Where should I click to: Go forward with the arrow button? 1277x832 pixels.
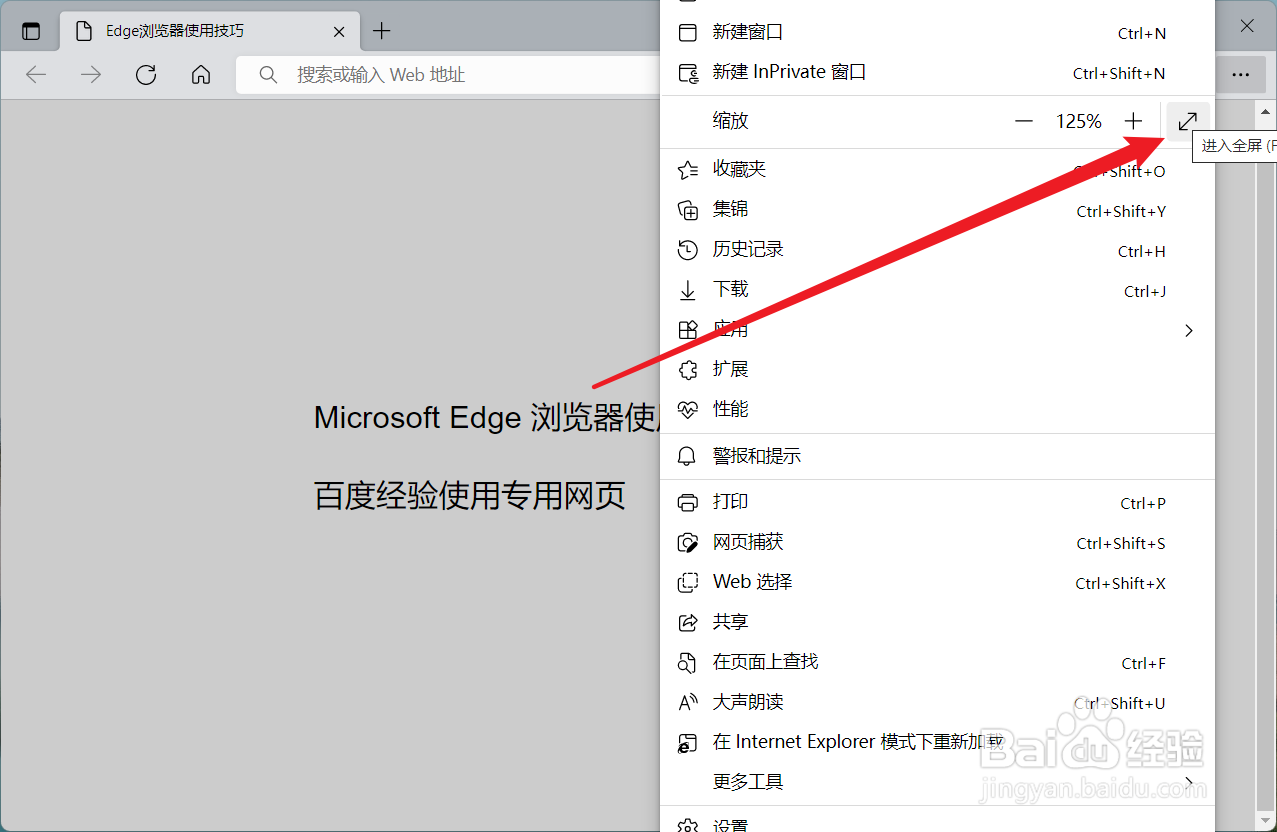click(x=91, y=75)
